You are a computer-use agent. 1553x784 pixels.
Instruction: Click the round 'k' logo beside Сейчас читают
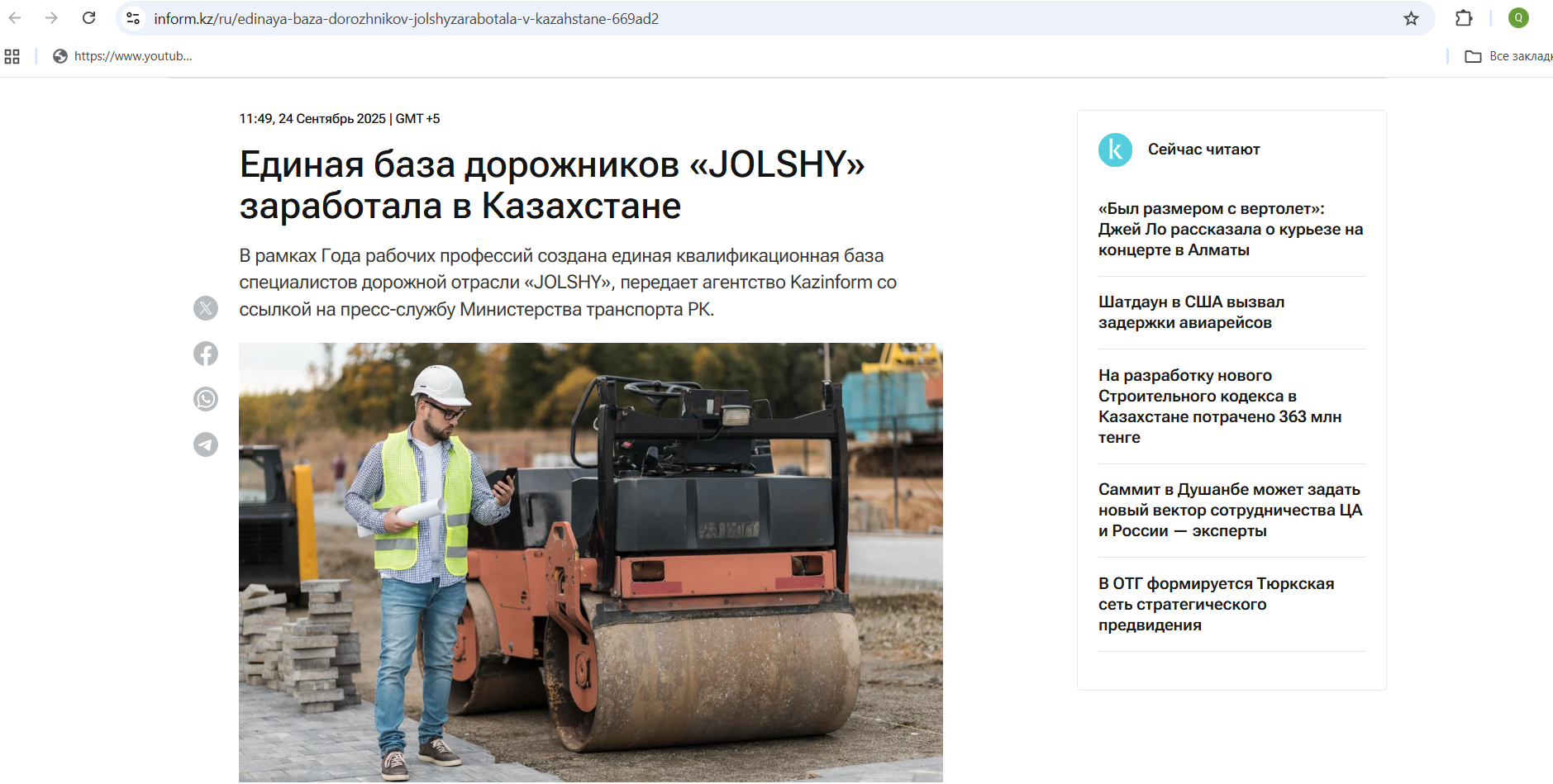[x=1115, y=150]
